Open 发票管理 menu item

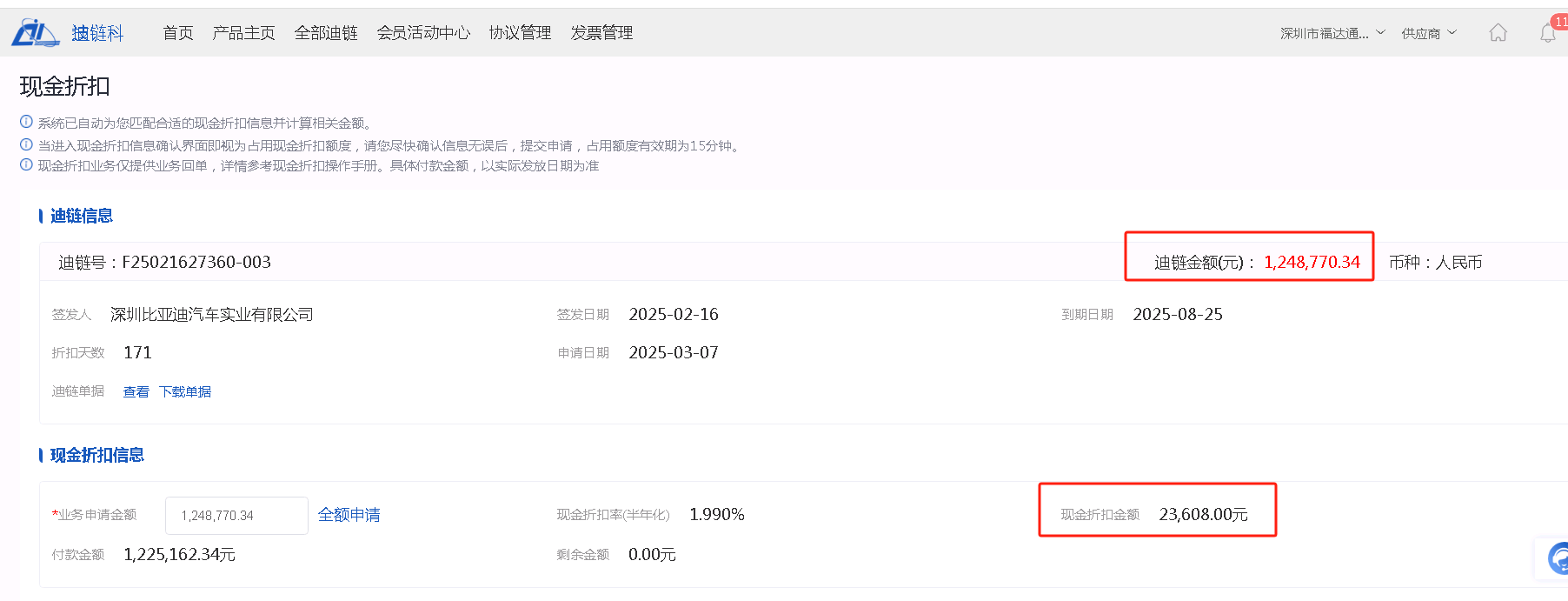pos(601,33)
